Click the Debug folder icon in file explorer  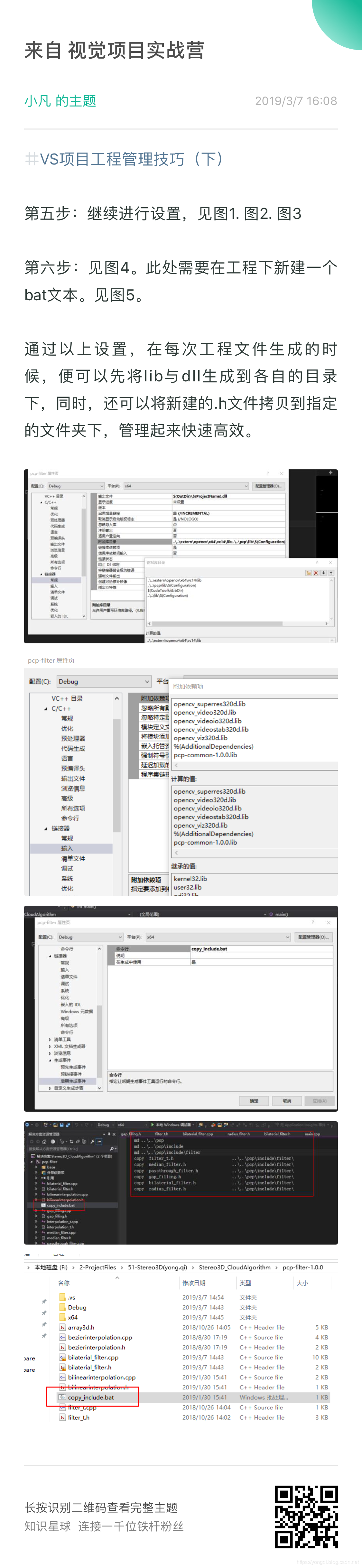pos(62,1307)
